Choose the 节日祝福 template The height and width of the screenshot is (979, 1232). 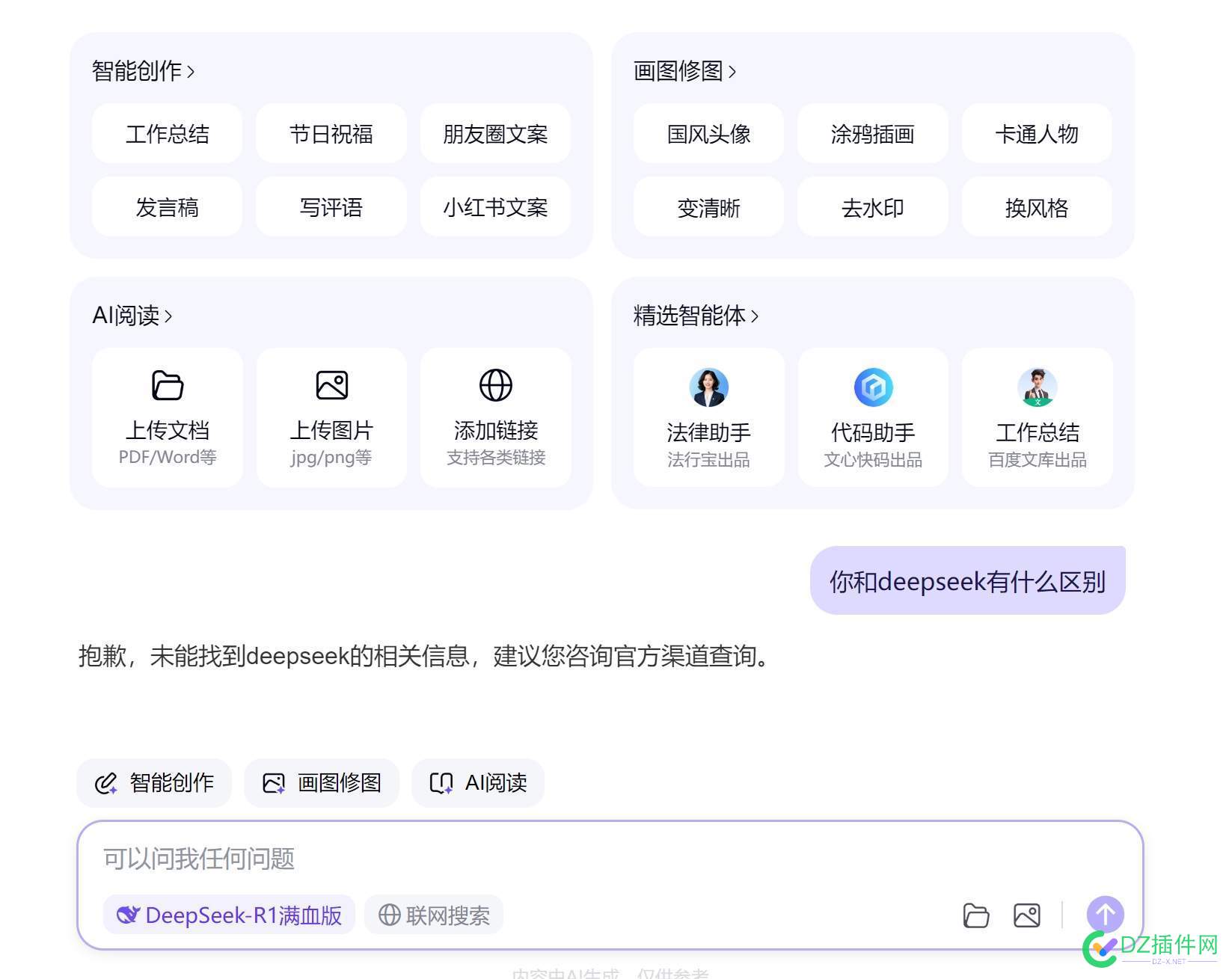pyautogui.click(x=331, y=134)
